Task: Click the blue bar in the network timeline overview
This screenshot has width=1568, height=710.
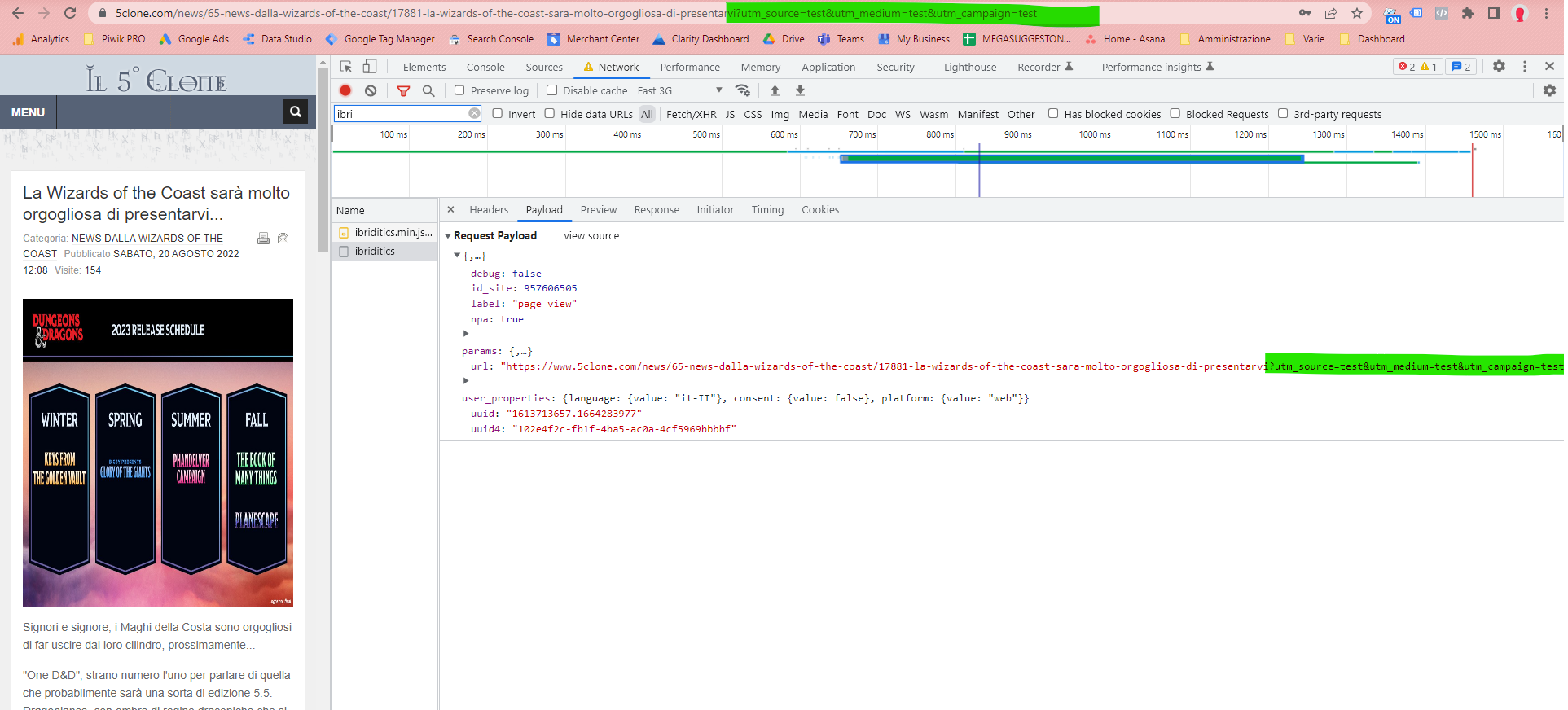Action: [1072, 158]
